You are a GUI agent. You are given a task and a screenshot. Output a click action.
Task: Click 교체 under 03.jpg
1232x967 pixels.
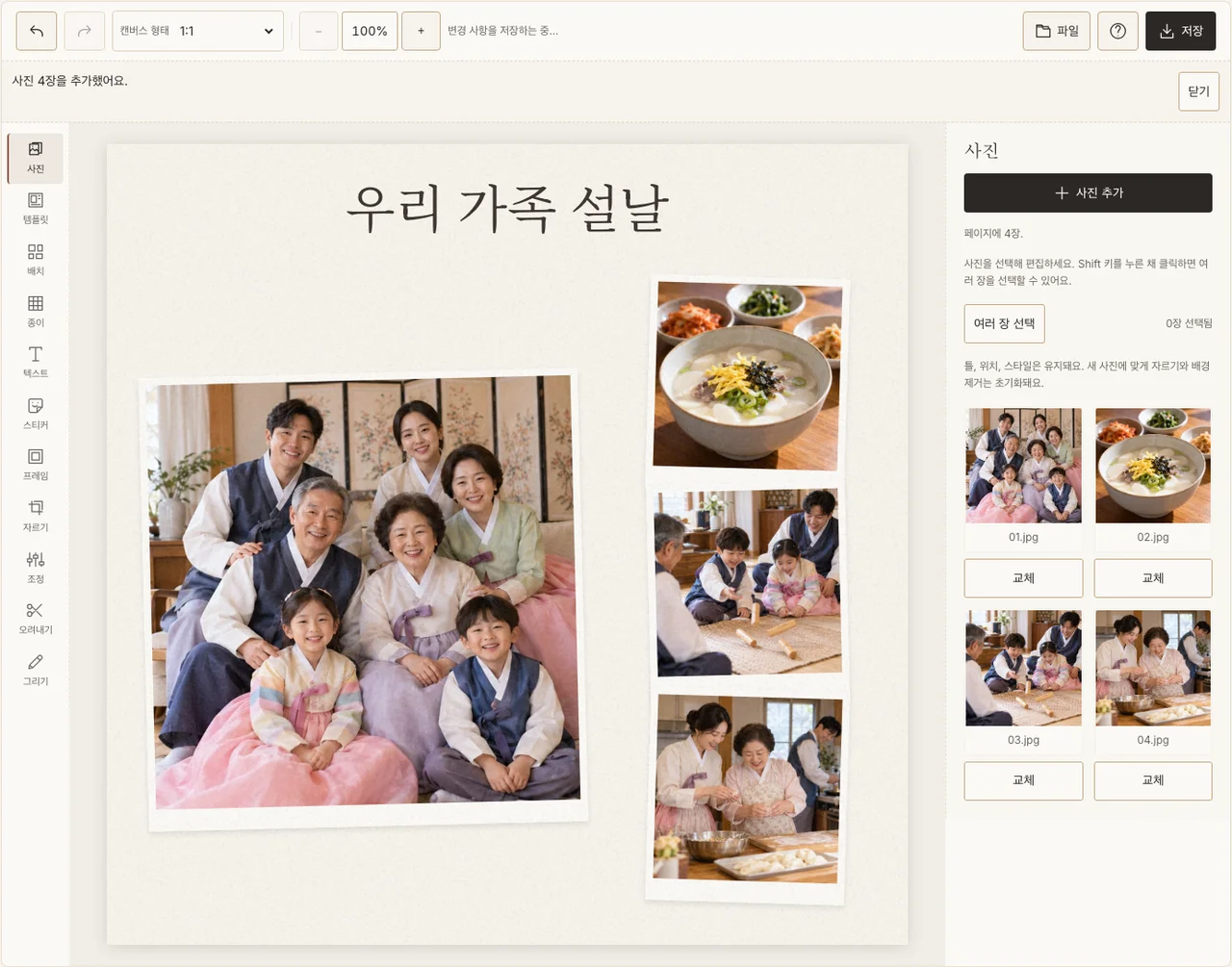click(1023, 780)
